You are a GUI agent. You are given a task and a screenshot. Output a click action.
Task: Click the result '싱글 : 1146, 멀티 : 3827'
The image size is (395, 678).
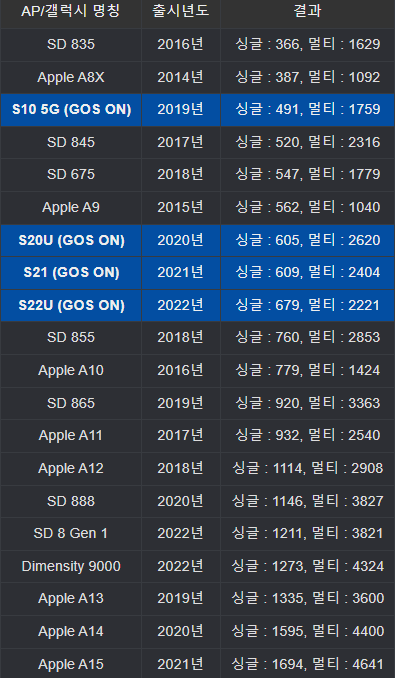[x=308, y=500]
